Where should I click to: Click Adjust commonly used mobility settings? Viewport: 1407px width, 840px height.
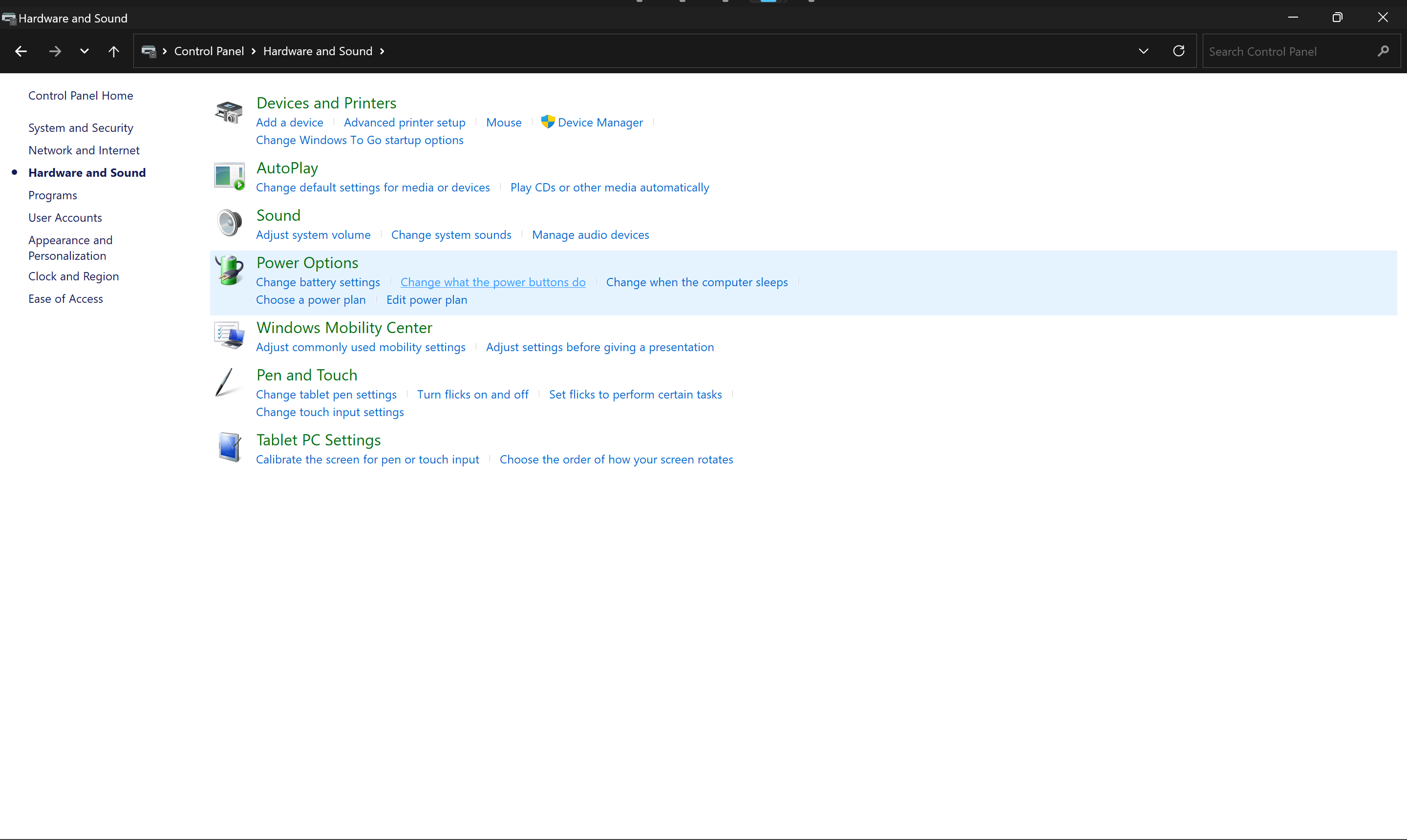(360, 348)
